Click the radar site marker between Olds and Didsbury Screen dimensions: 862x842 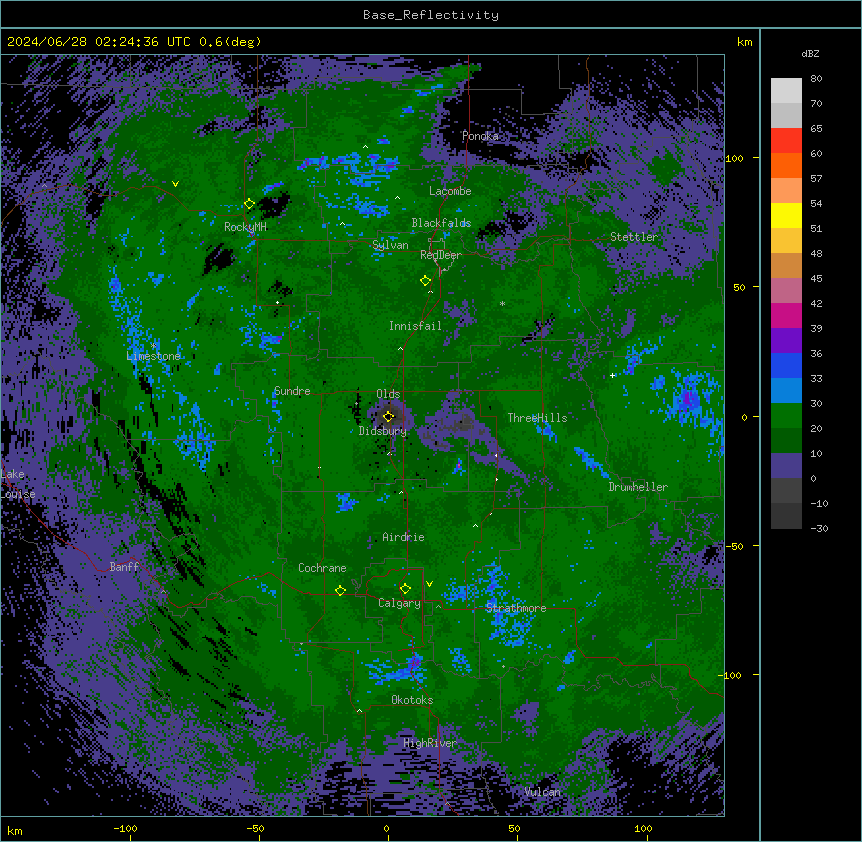[389, 416]
